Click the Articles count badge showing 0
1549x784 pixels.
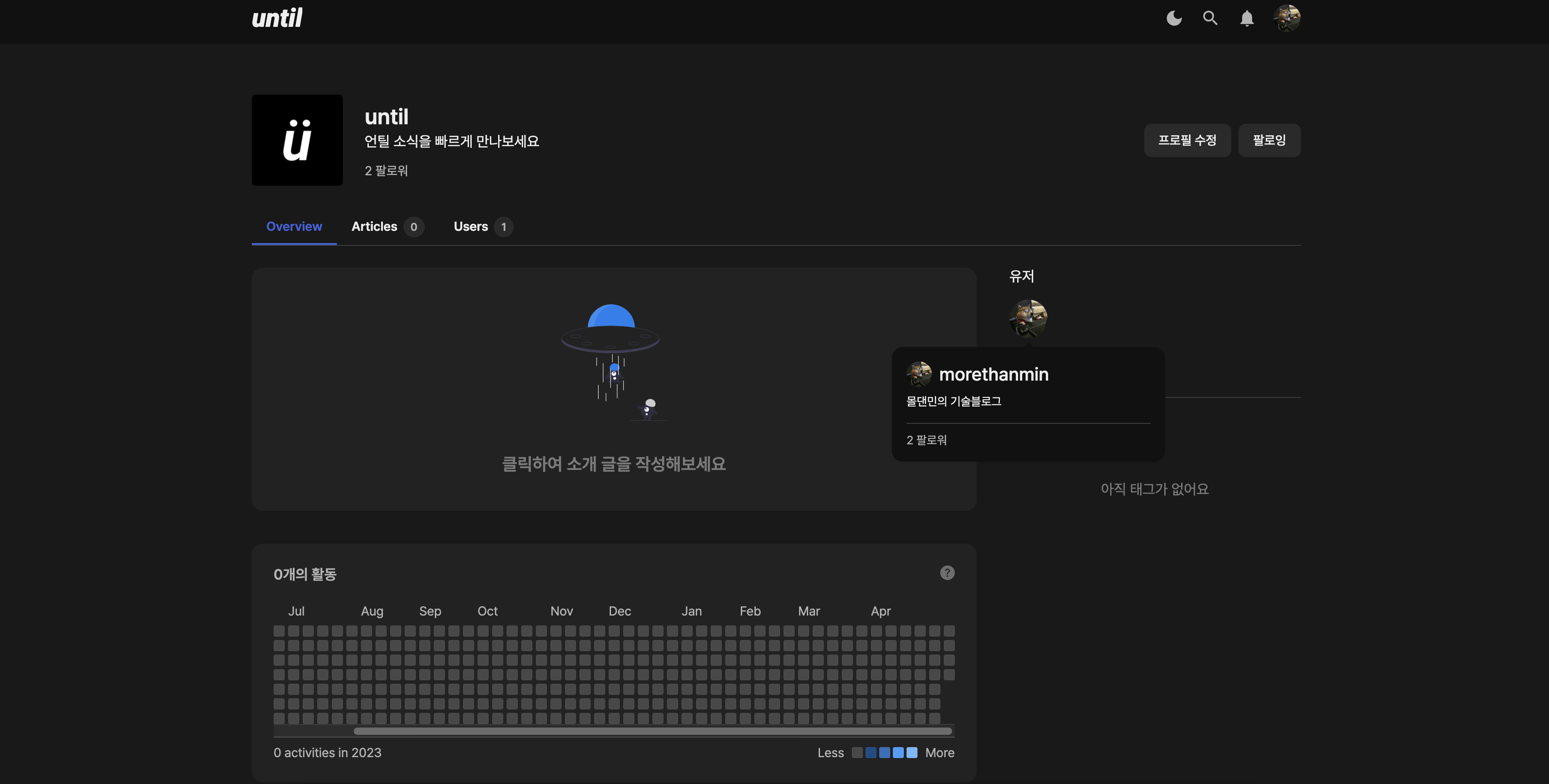click(414, 227)
